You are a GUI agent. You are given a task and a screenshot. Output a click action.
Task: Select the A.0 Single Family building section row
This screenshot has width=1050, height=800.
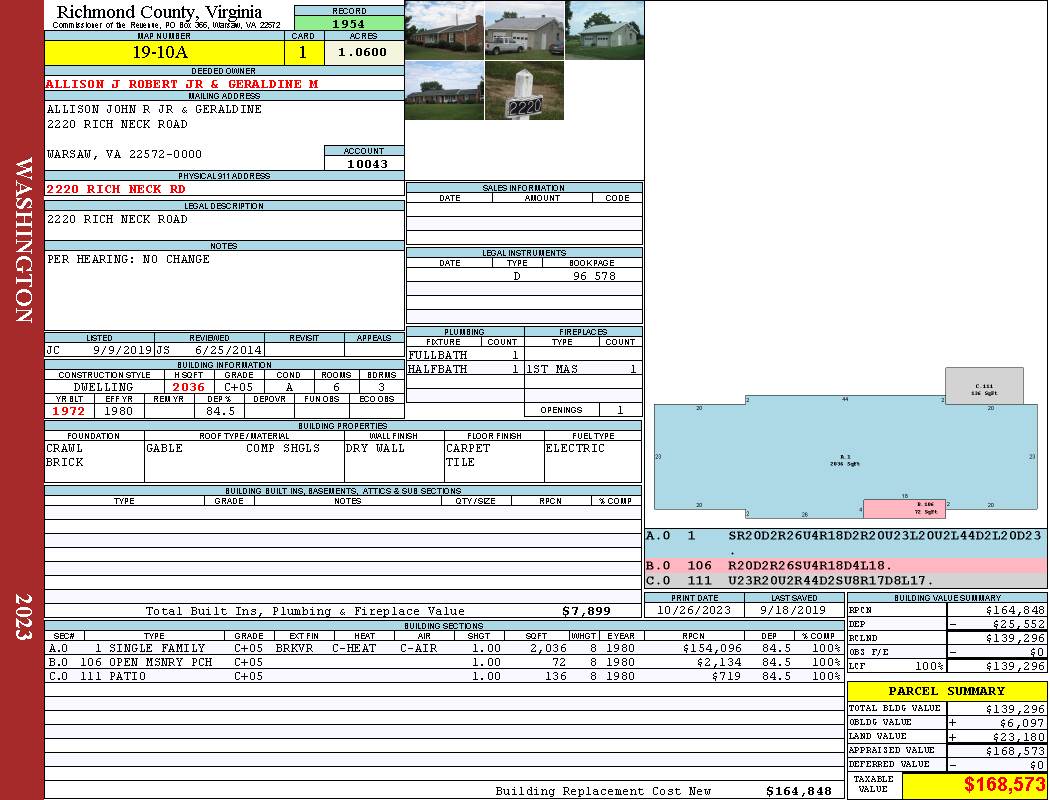coord(443,648)
